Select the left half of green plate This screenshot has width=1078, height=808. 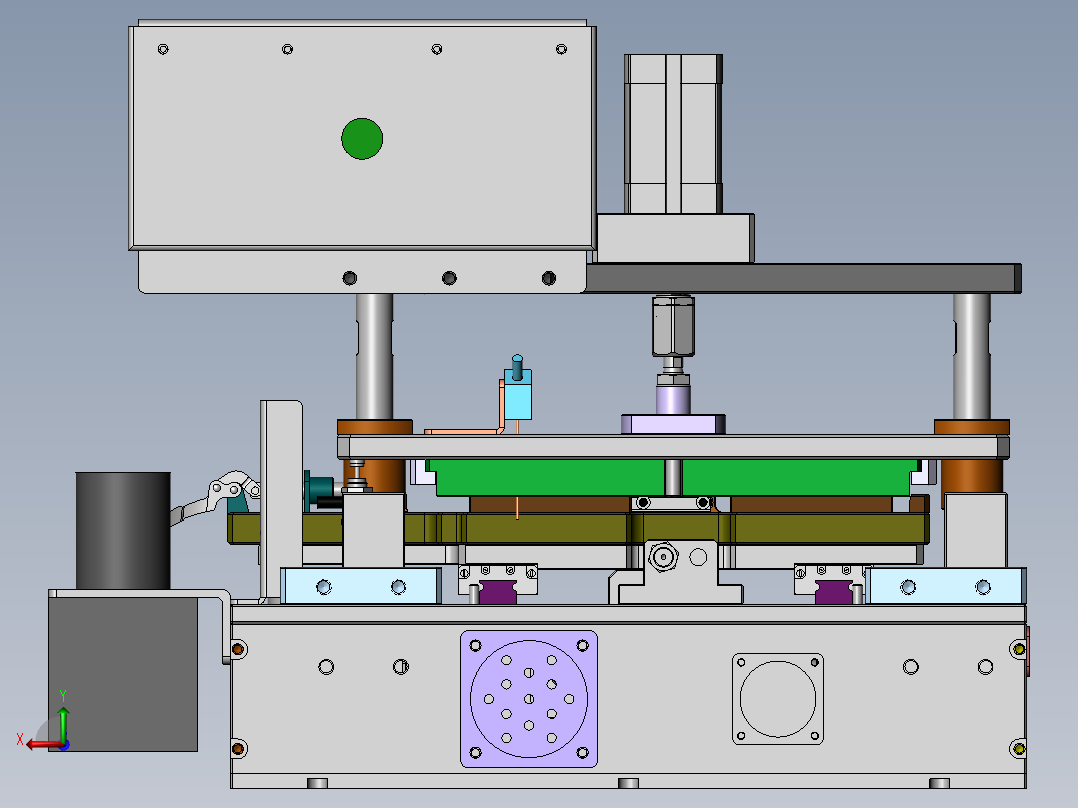click(548, 477)
